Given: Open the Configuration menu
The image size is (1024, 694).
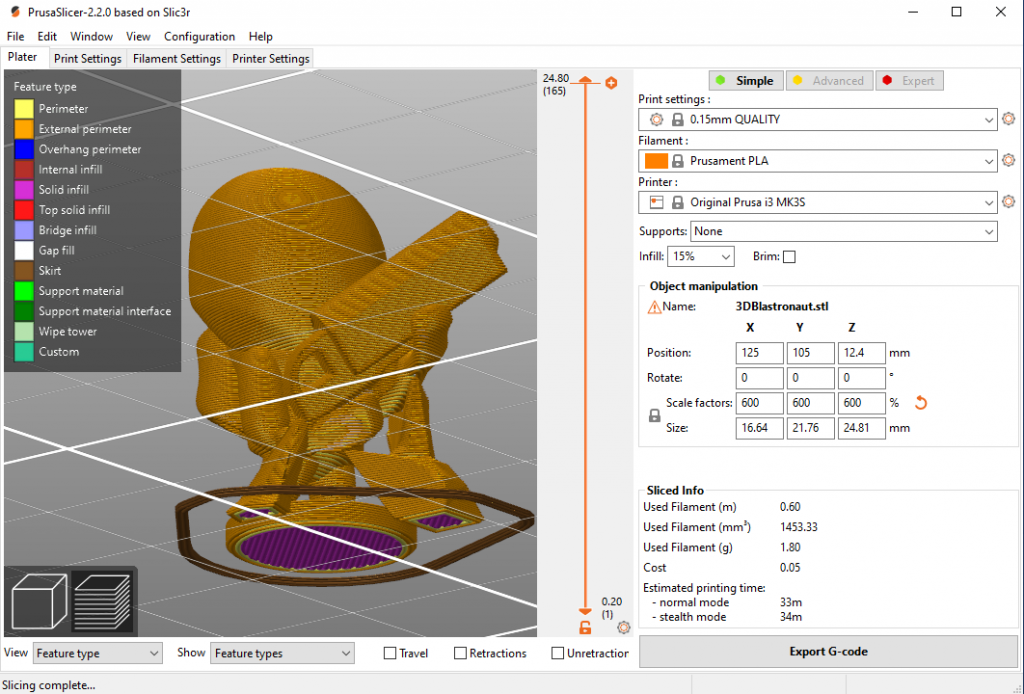Looking at the screenshot, I should [x=199, y=37].
